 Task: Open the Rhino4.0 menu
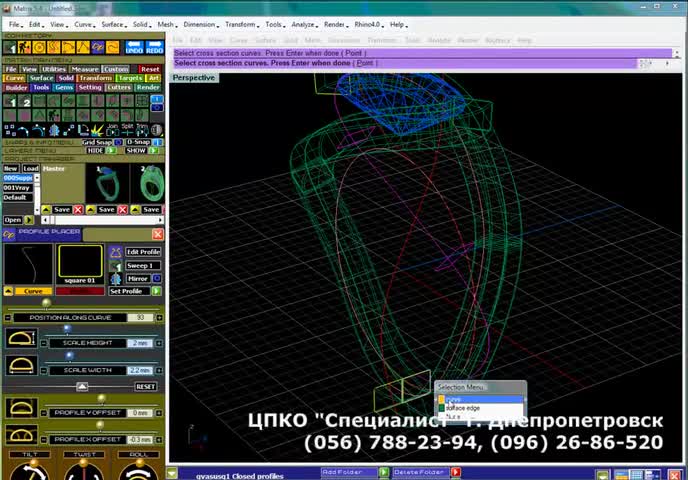367,25
